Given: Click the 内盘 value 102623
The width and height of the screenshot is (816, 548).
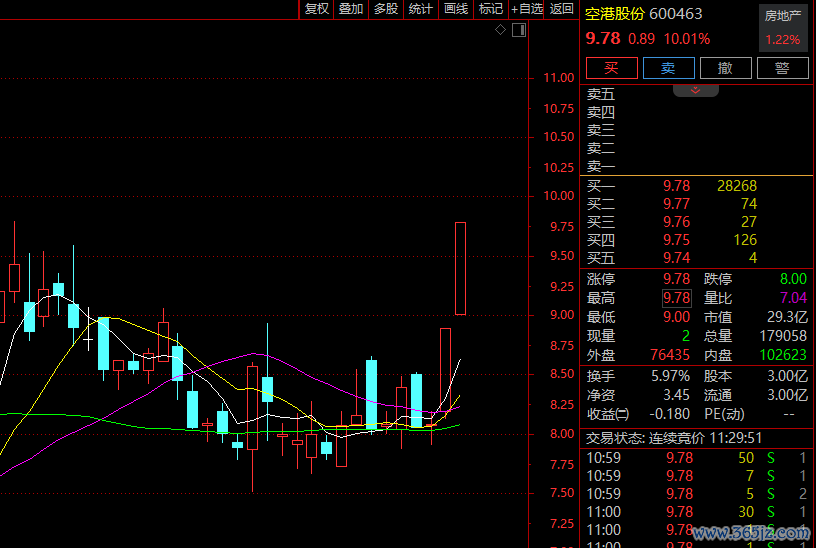Looking at the screenshot, I should [x=783, y=355].
